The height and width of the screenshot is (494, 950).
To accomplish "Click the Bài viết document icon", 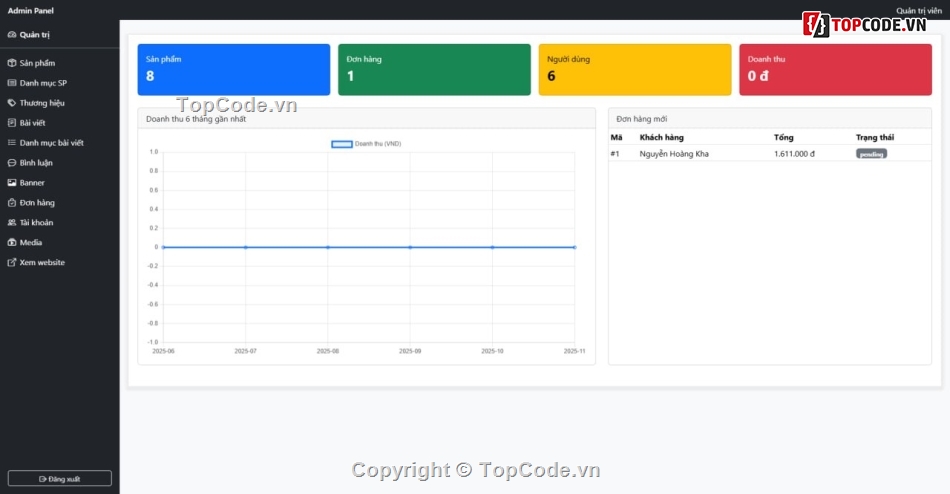I will (x=12, y=123).
